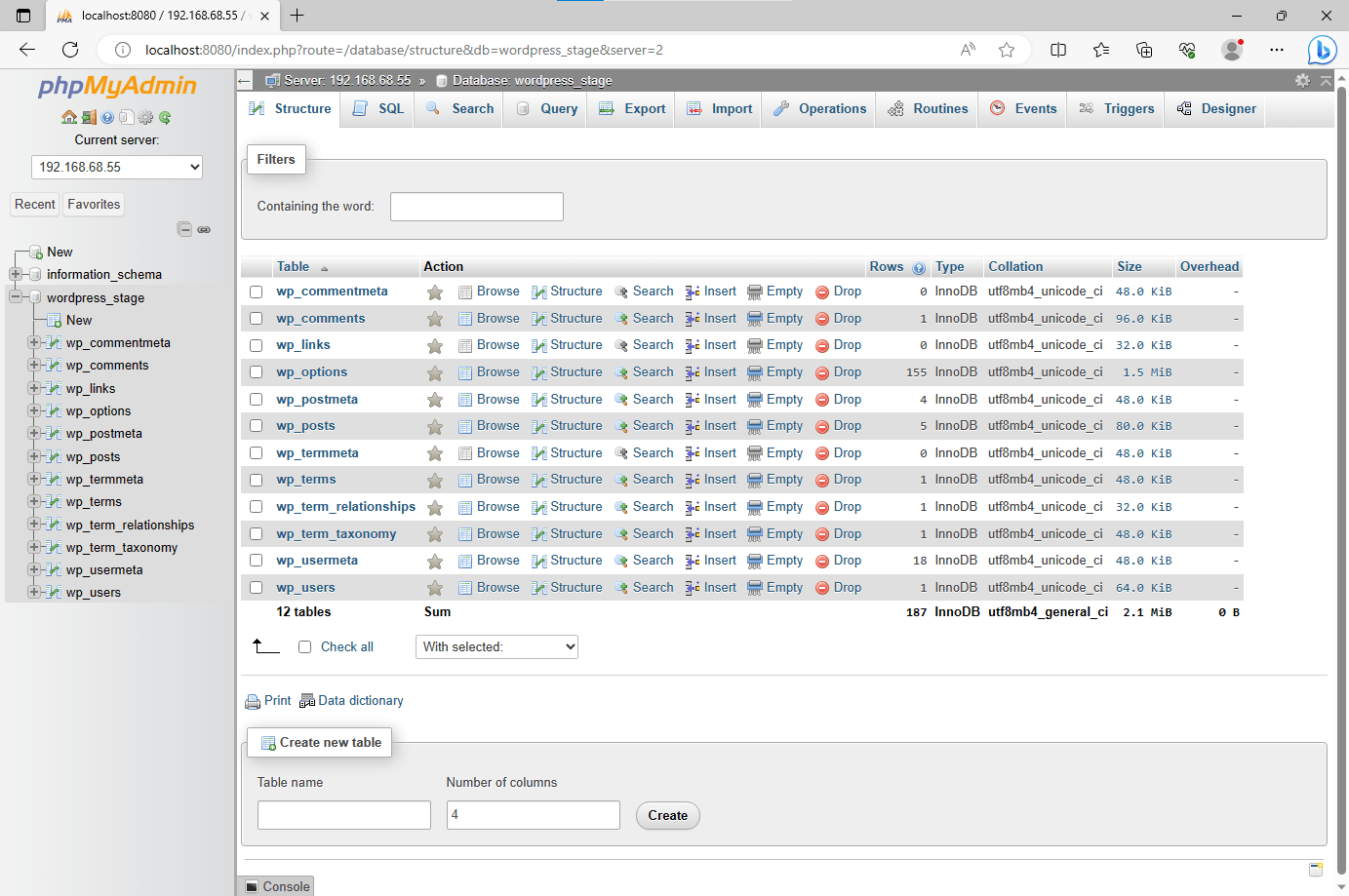The width and height of the screenshot is (1349, 896).
Task: Click the Table name input field
Action: 344,815
